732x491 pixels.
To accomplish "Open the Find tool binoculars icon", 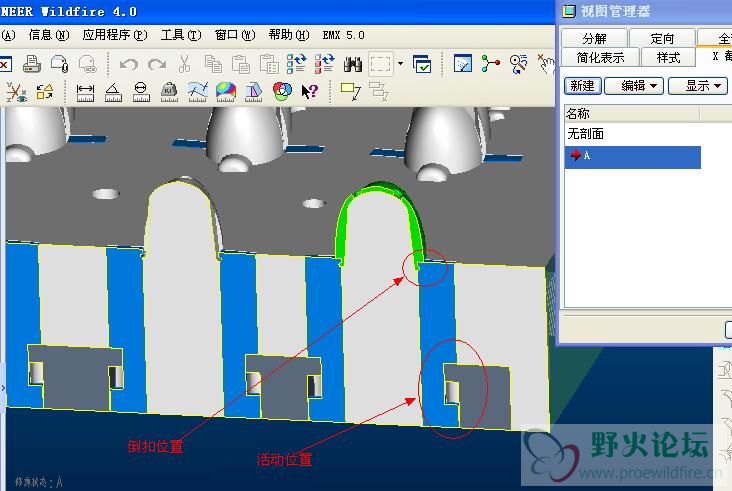I will (352, 64).
